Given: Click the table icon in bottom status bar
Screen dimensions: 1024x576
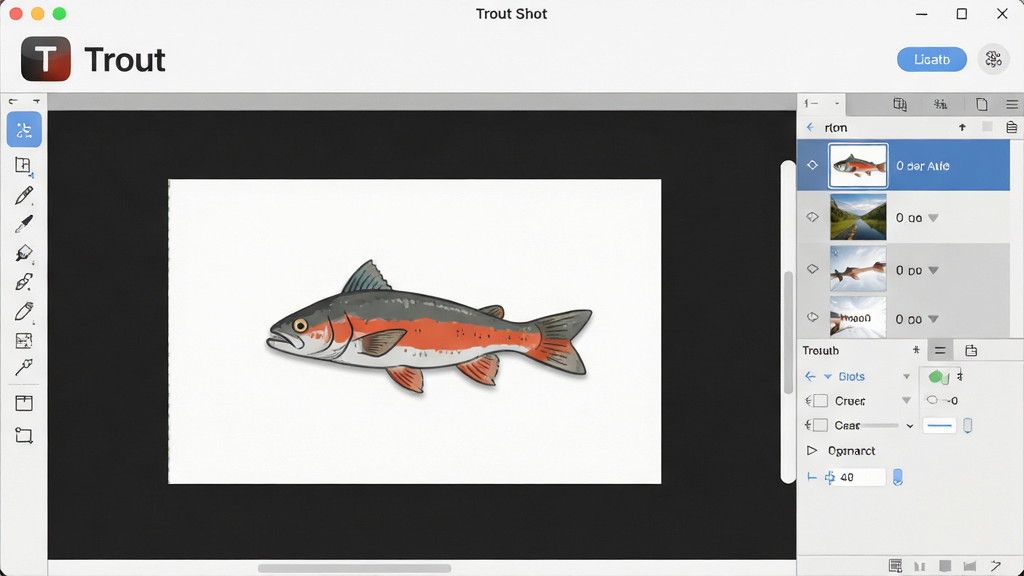Looking at the screenshot, I should pos(895,566).
